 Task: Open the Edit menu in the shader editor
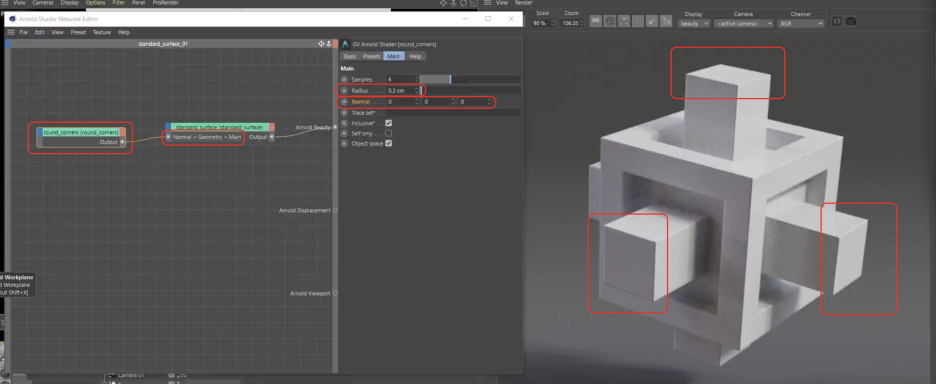(39, 32)
